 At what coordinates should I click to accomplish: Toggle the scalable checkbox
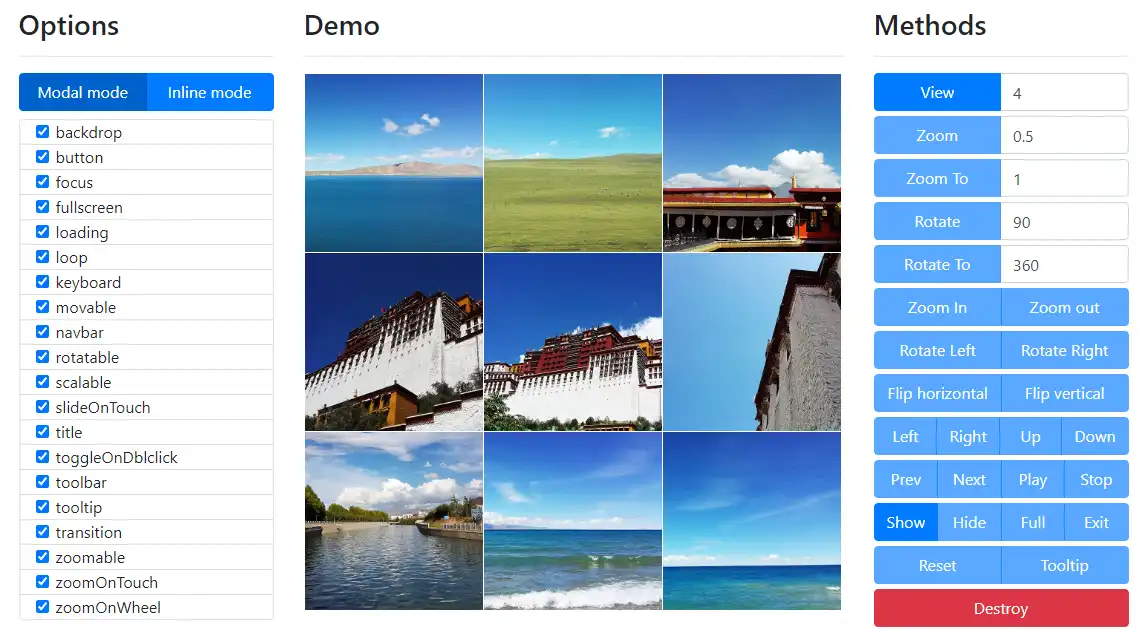click(x=43, y=382)
